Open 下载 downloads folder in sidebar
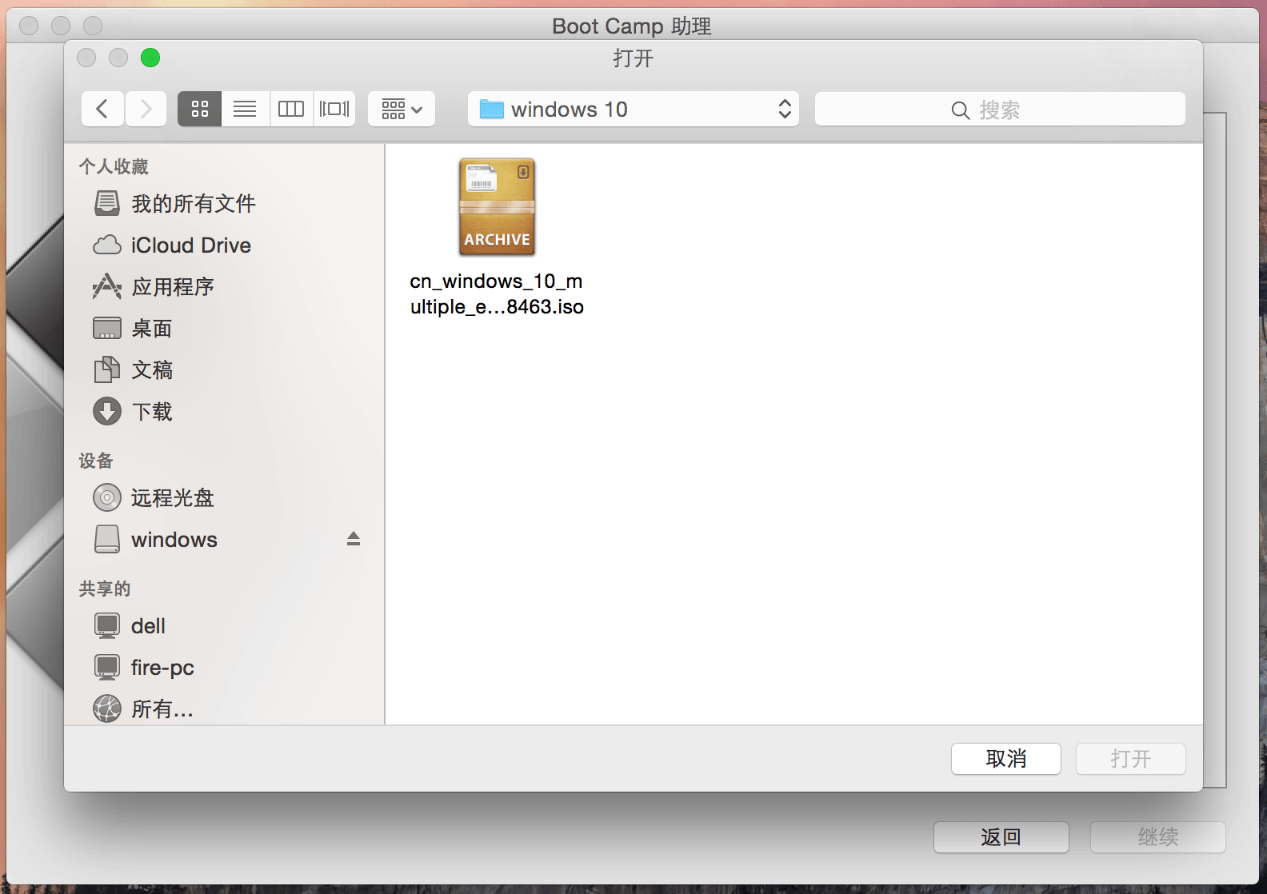1267x894 pixels. click(x=151, y=411)
